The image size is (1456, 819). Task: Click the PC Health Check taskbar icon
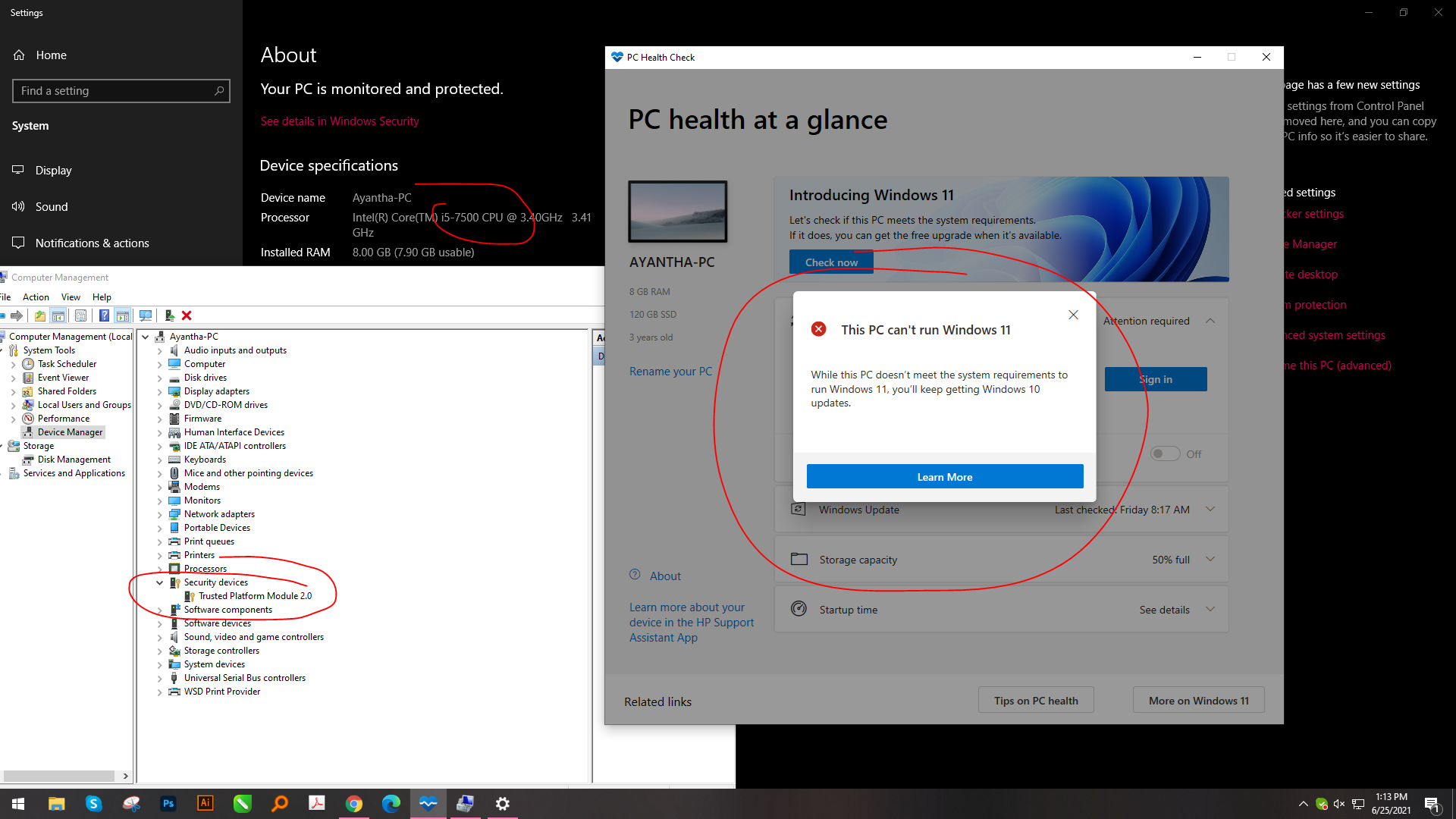tap(428, 804)
